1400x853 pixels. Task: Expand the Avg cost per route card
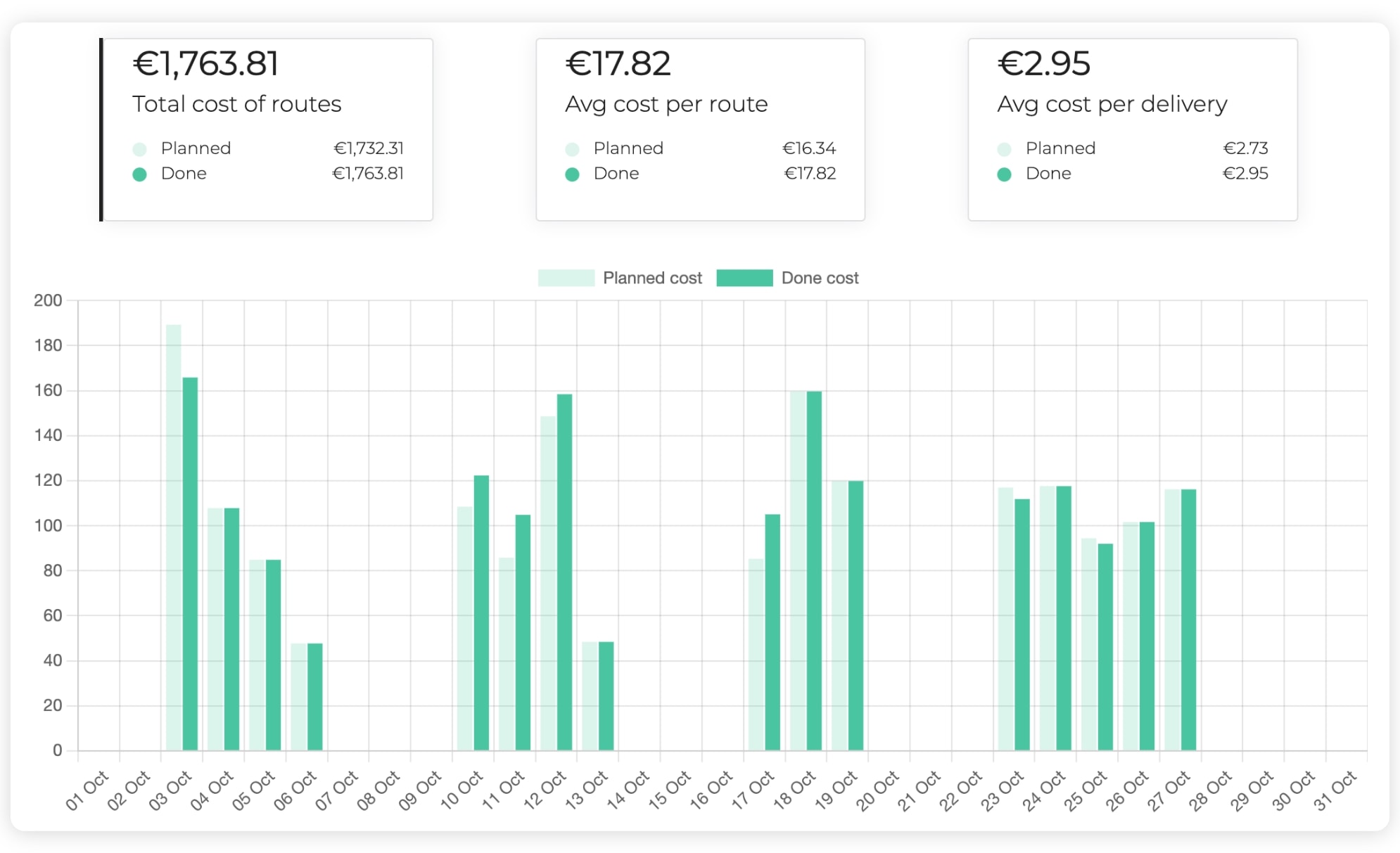pyautogui.click(x=701, y=129)
